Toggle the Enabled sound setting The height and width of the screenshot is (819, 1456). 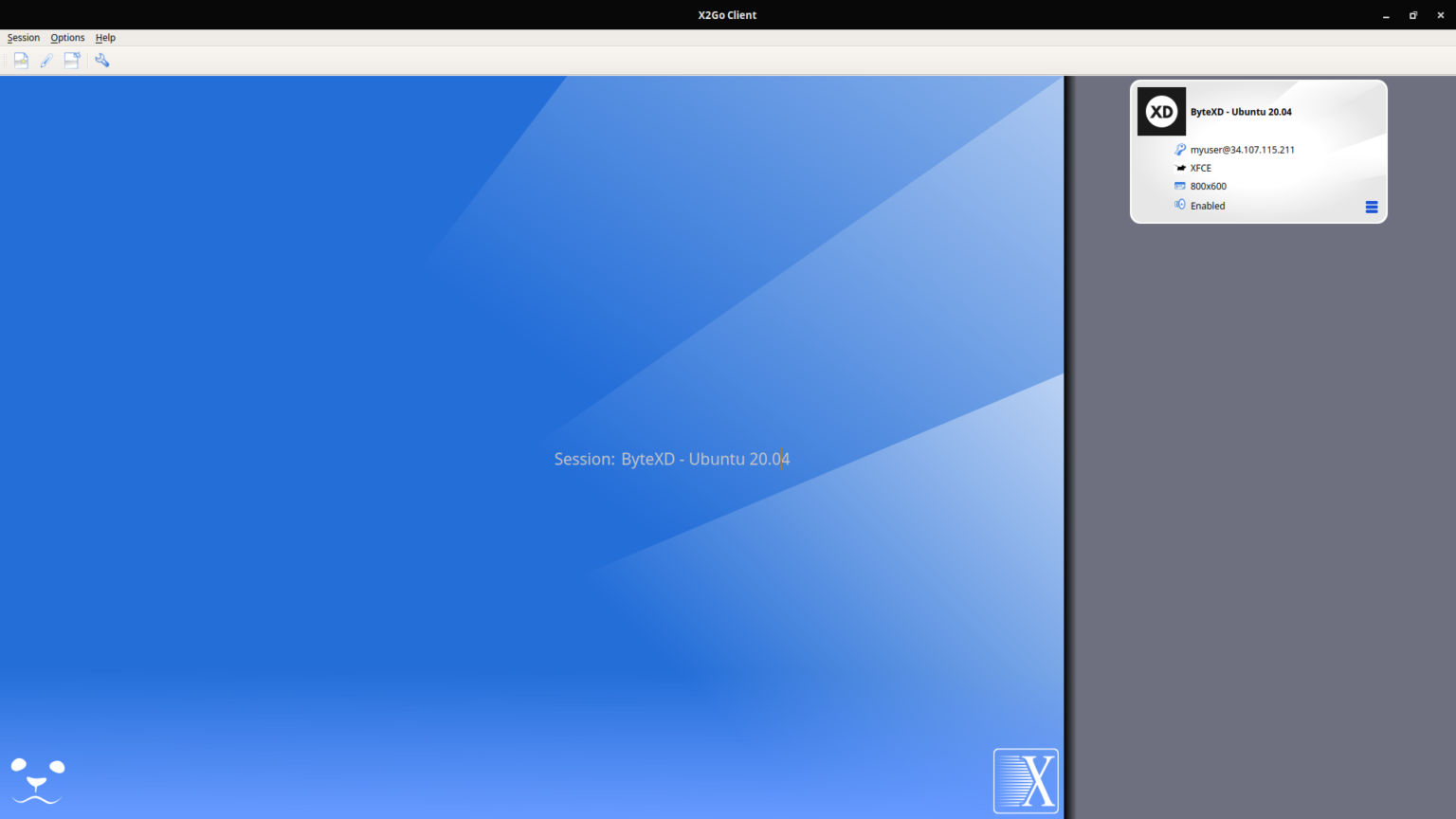coord(1206,205)
